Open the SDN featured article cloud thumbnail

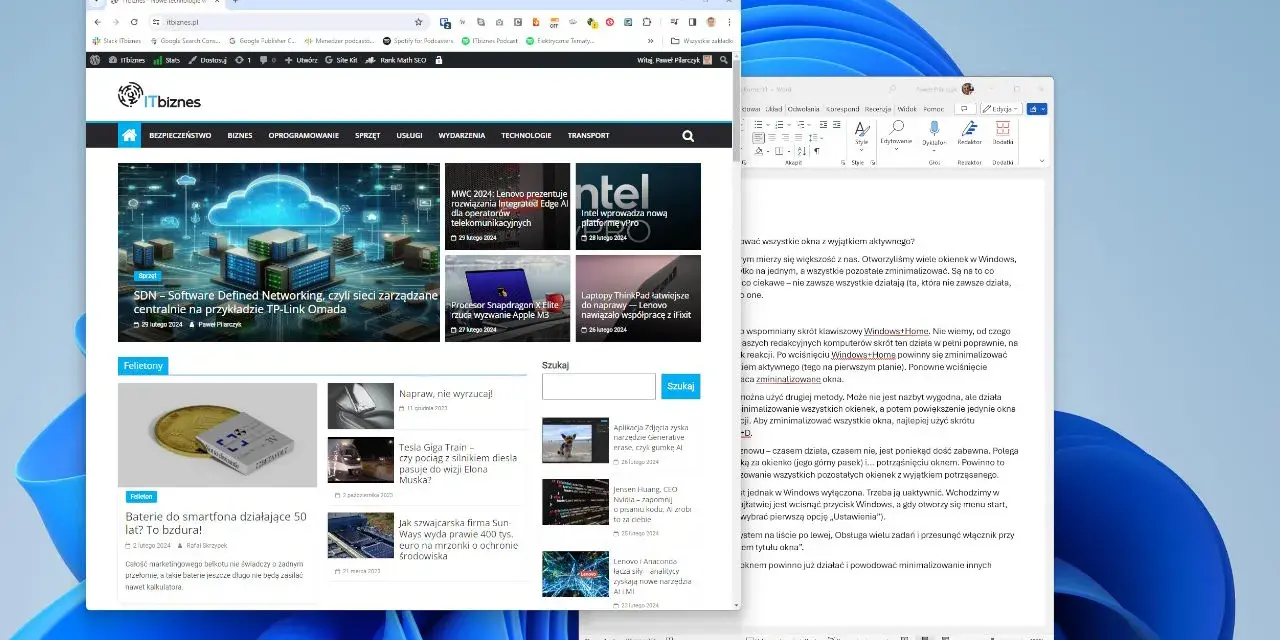tap(279, 252)
